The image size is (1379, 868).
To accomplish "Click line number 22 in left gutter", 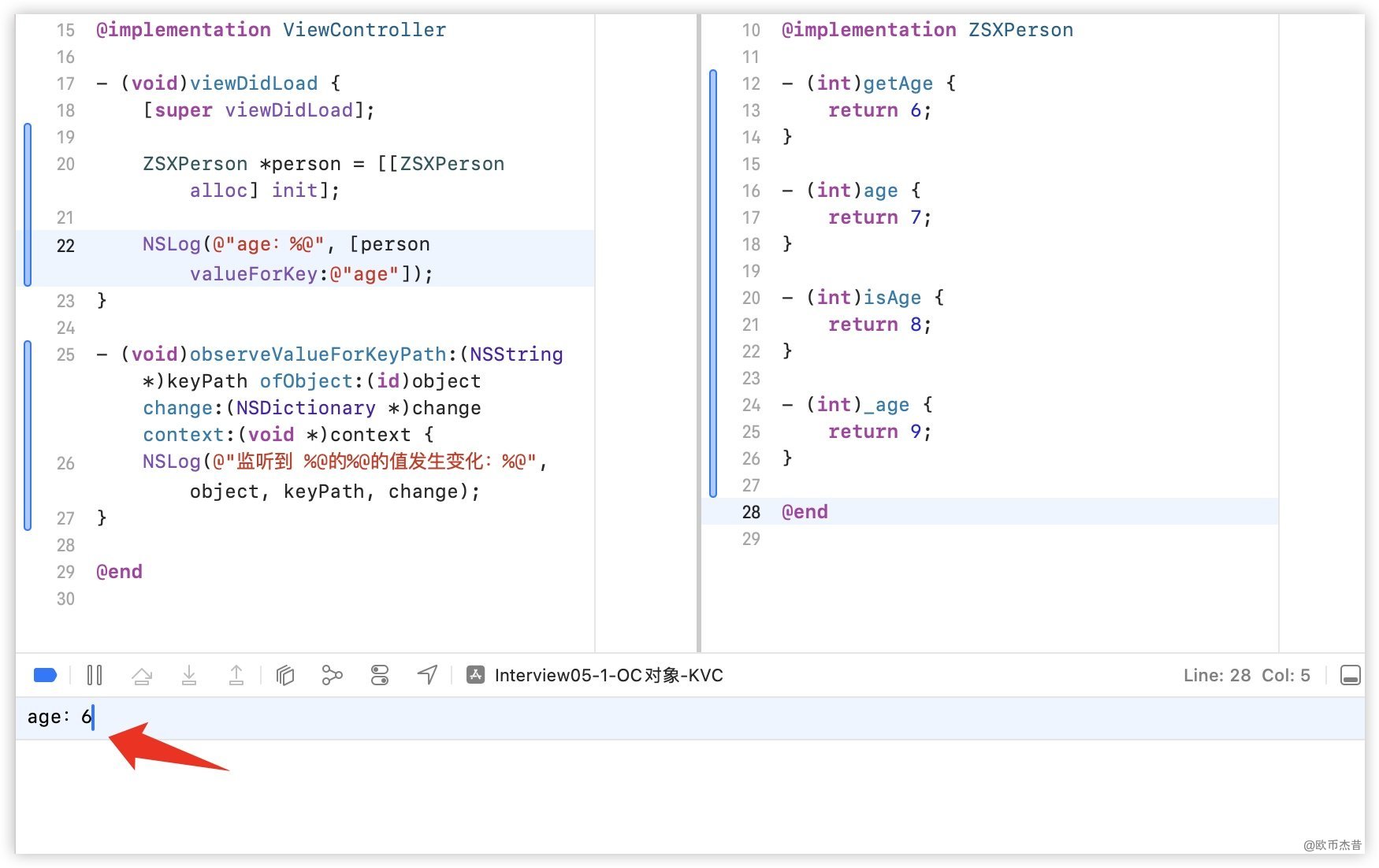I will coord(65,246).
